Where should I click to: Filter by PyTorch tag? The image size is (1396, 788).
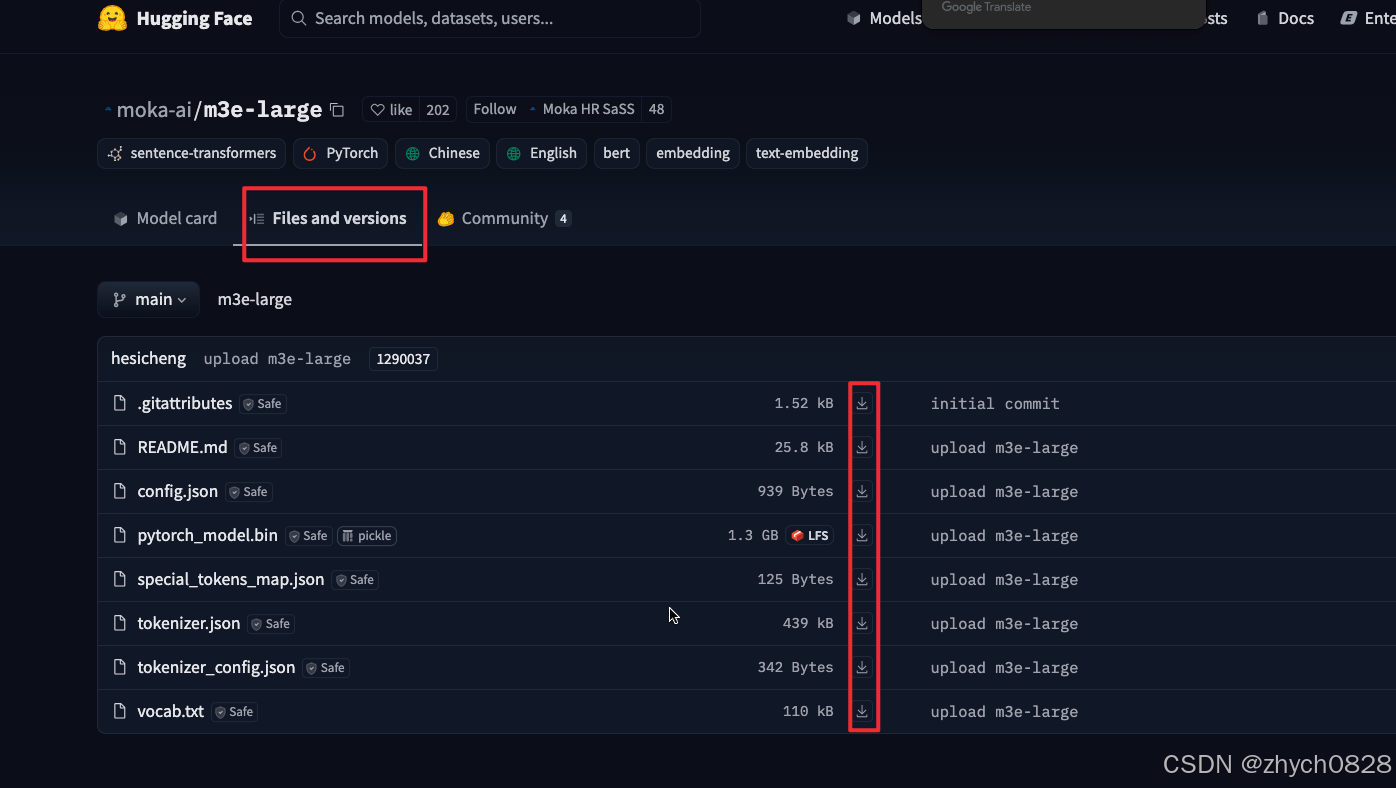[x=340, y=153]
